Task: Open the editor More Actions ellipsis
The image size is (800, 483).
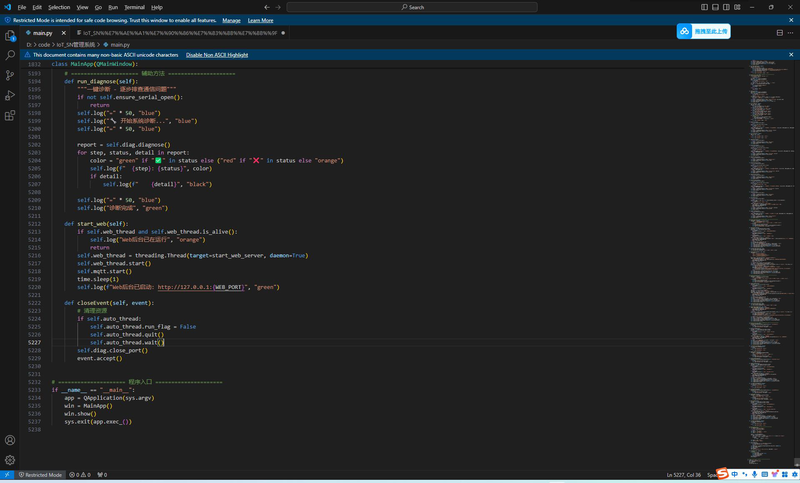Action: click(x=790, y=33)
